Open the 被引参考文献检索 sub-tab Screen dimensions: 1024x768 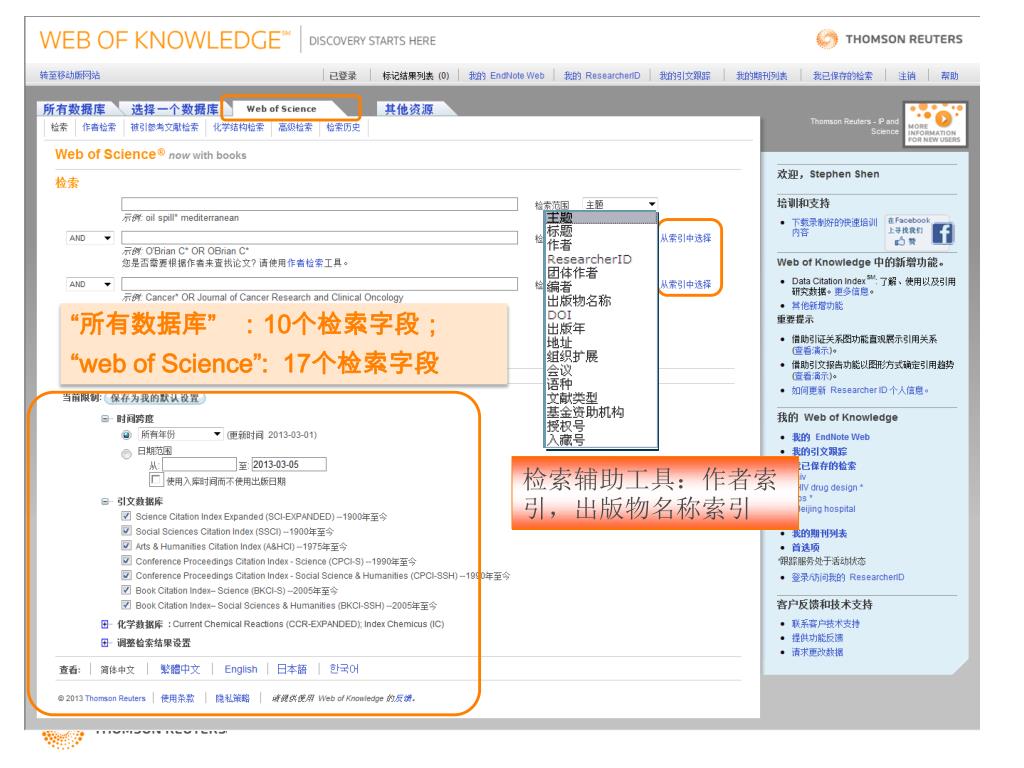(165, 127)
